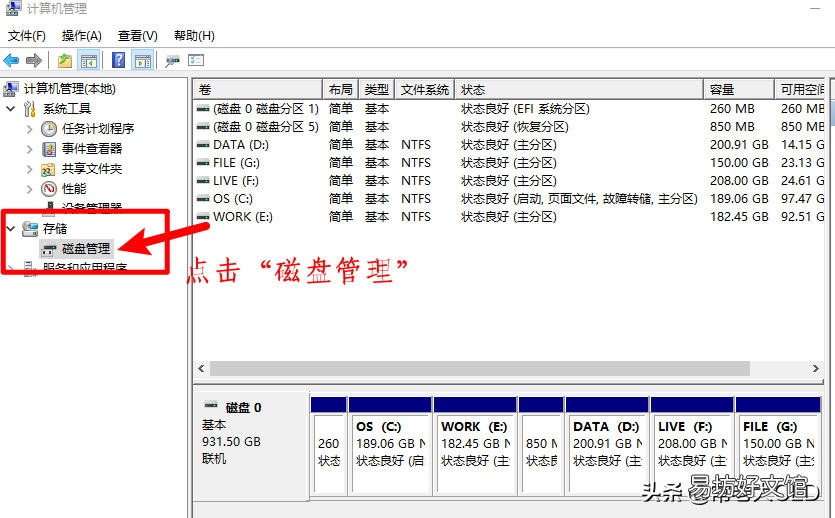Screen dimensions: 835x518
Task: Click the 性能 monitor icon
Action: coord(48,188)
